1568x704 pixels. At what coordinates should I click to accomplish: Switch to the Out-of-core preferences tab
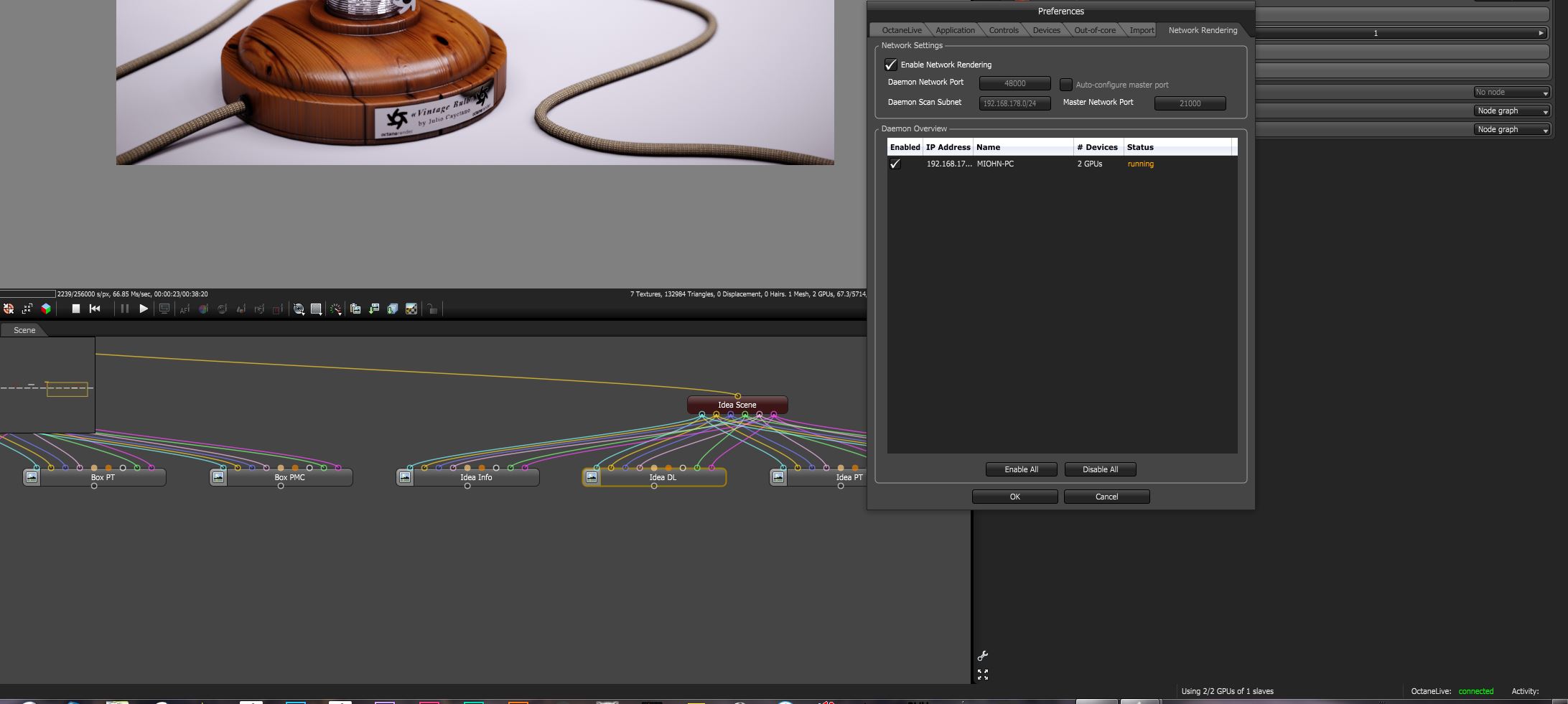point(1095,30)
